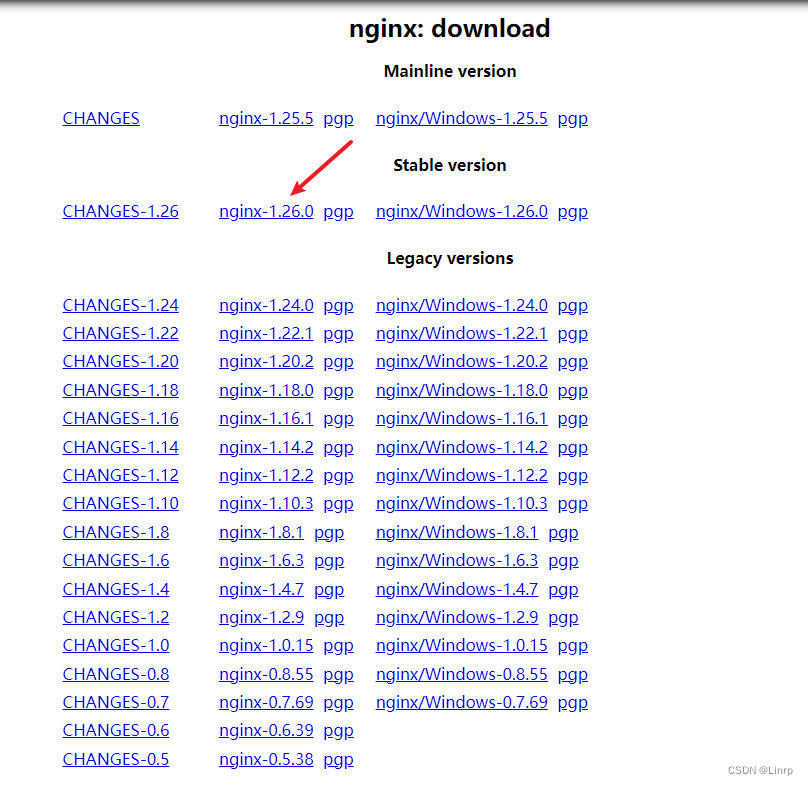Download nginx/Windows-1.20.2
Viewport: 808px width, 785px height.
(x=462, y=361)
